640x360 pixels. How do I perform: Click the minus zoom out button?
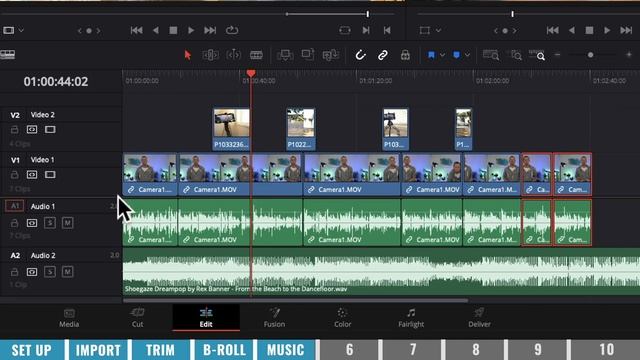coord(558,55)
